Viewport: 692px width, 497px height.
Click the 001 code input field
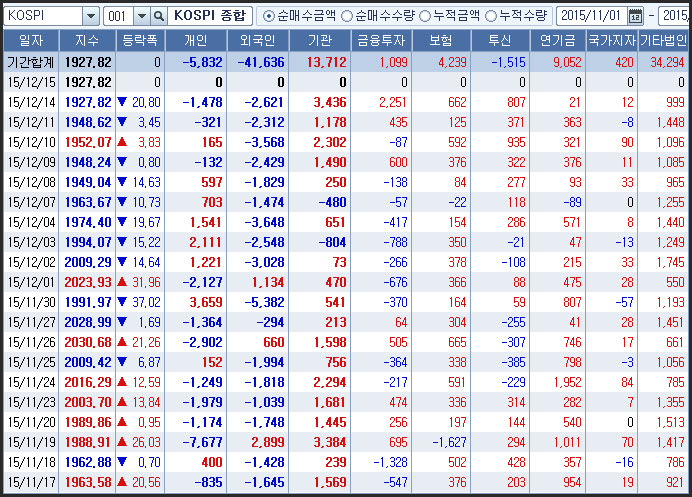pos(118,16)
